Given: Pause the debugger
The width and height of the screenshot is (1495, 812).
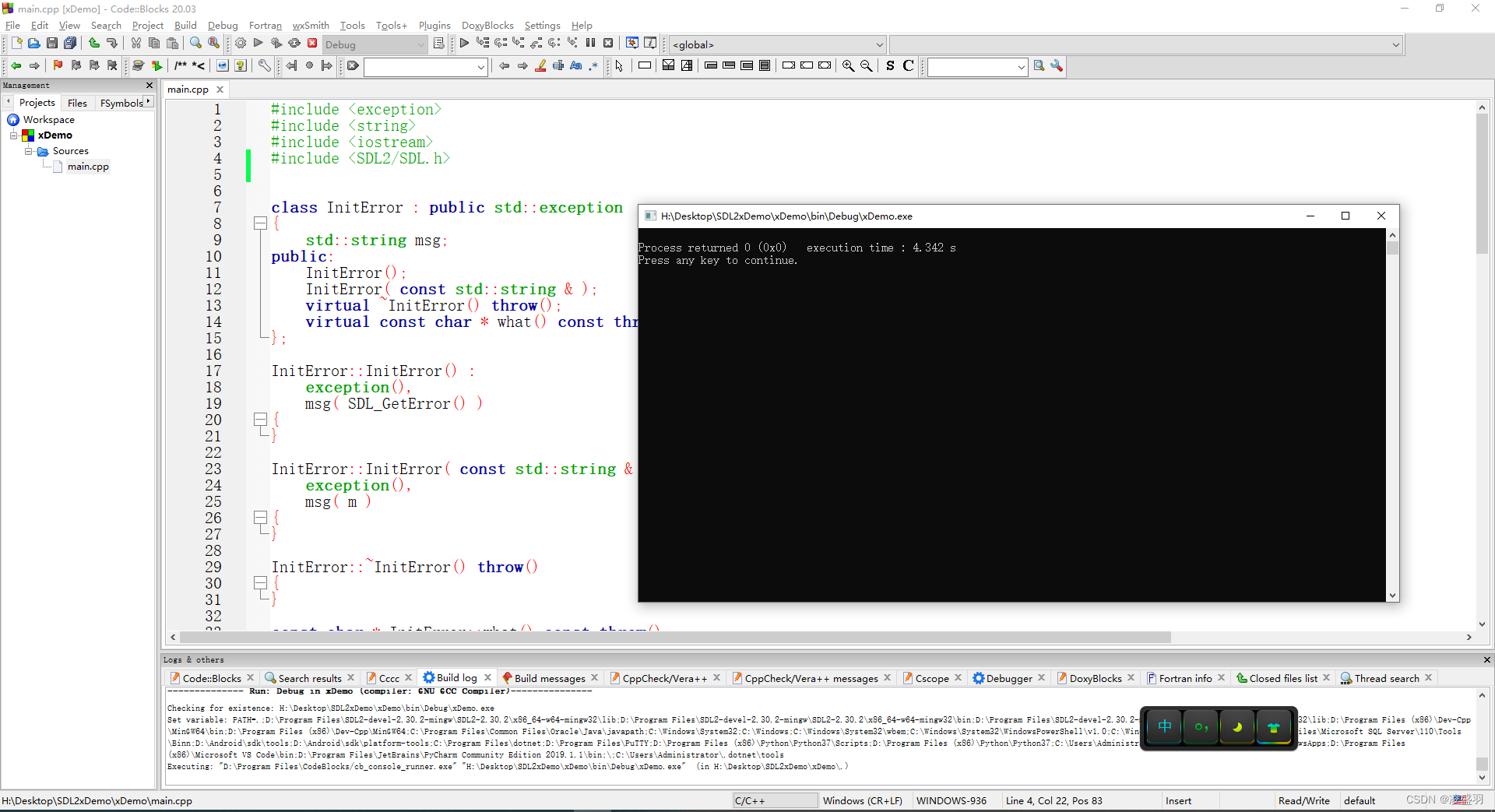Looking at the screenshot, I should (590, 44).
